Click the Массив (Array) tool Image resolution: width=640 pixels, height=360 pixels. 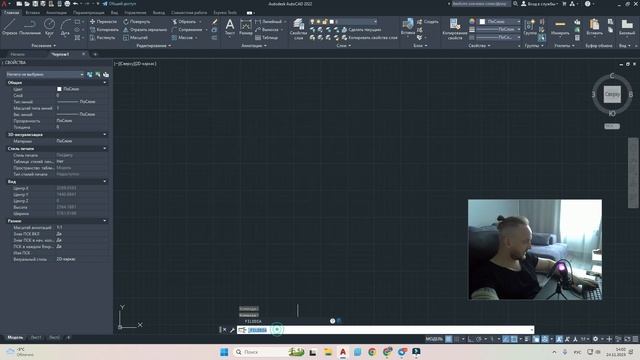coord(182,38)
